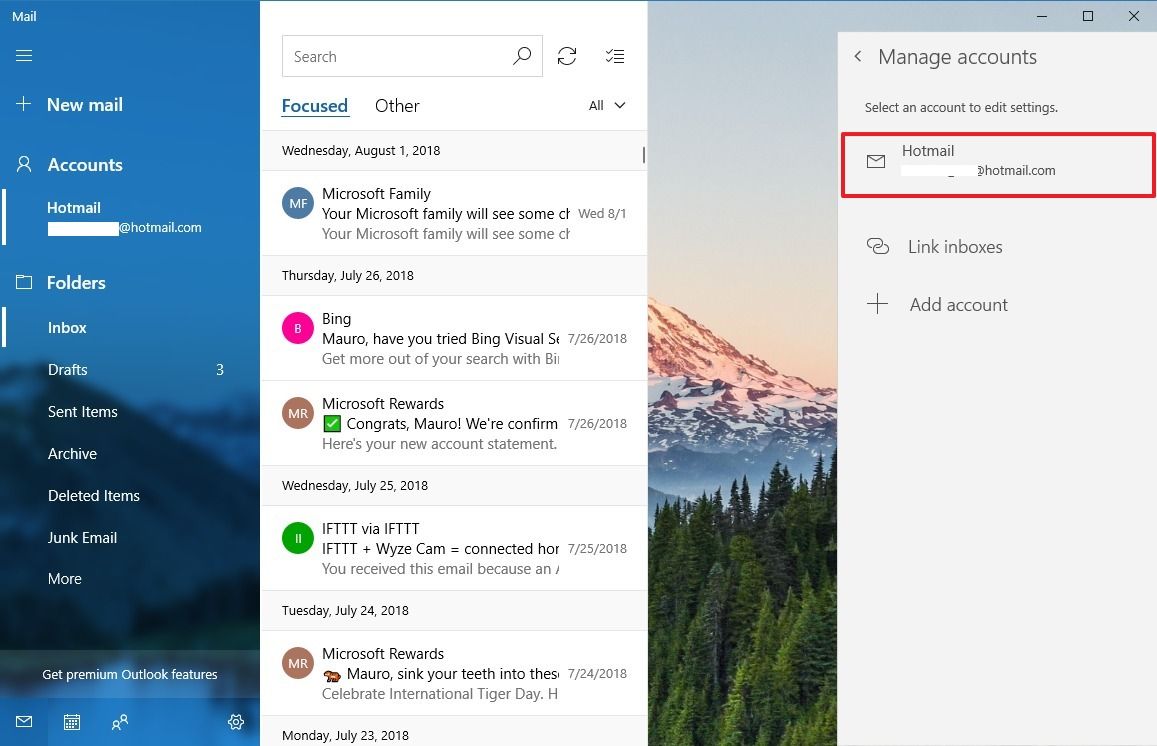Enter selection mode with the checklist icon
The width and height of the screenshot is (1157, 746).
[615, 56]
